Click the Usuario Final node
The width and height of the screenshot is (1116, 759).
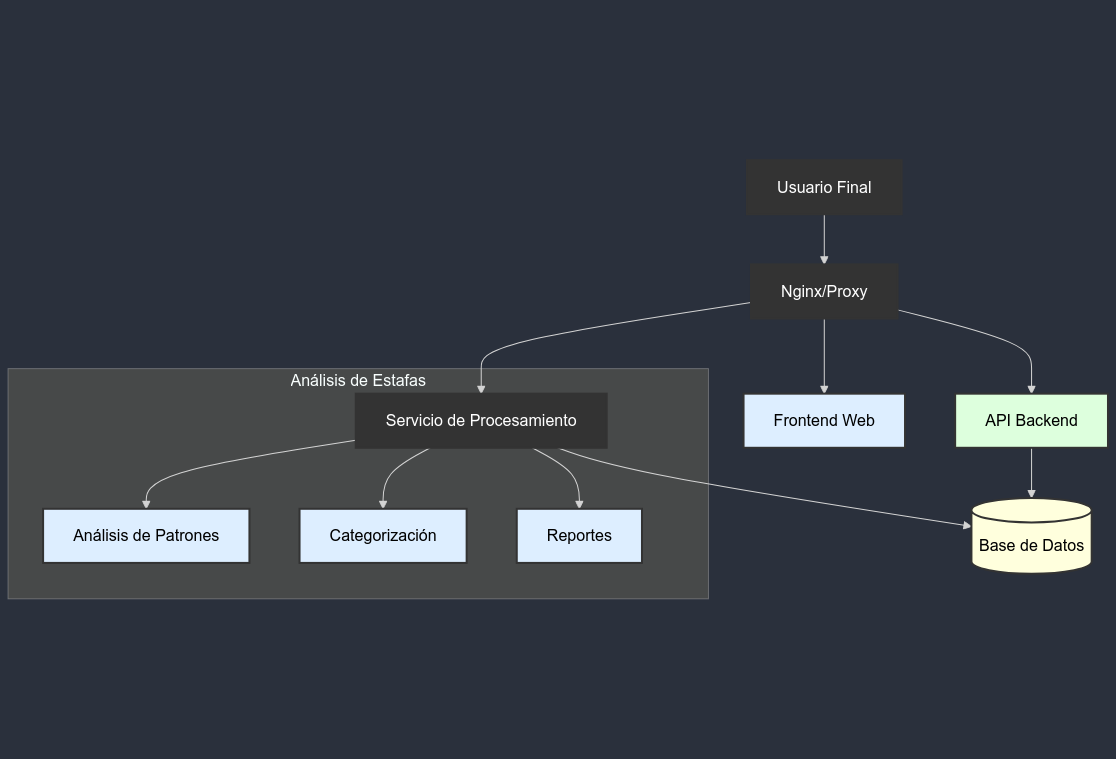coord(824,188)
